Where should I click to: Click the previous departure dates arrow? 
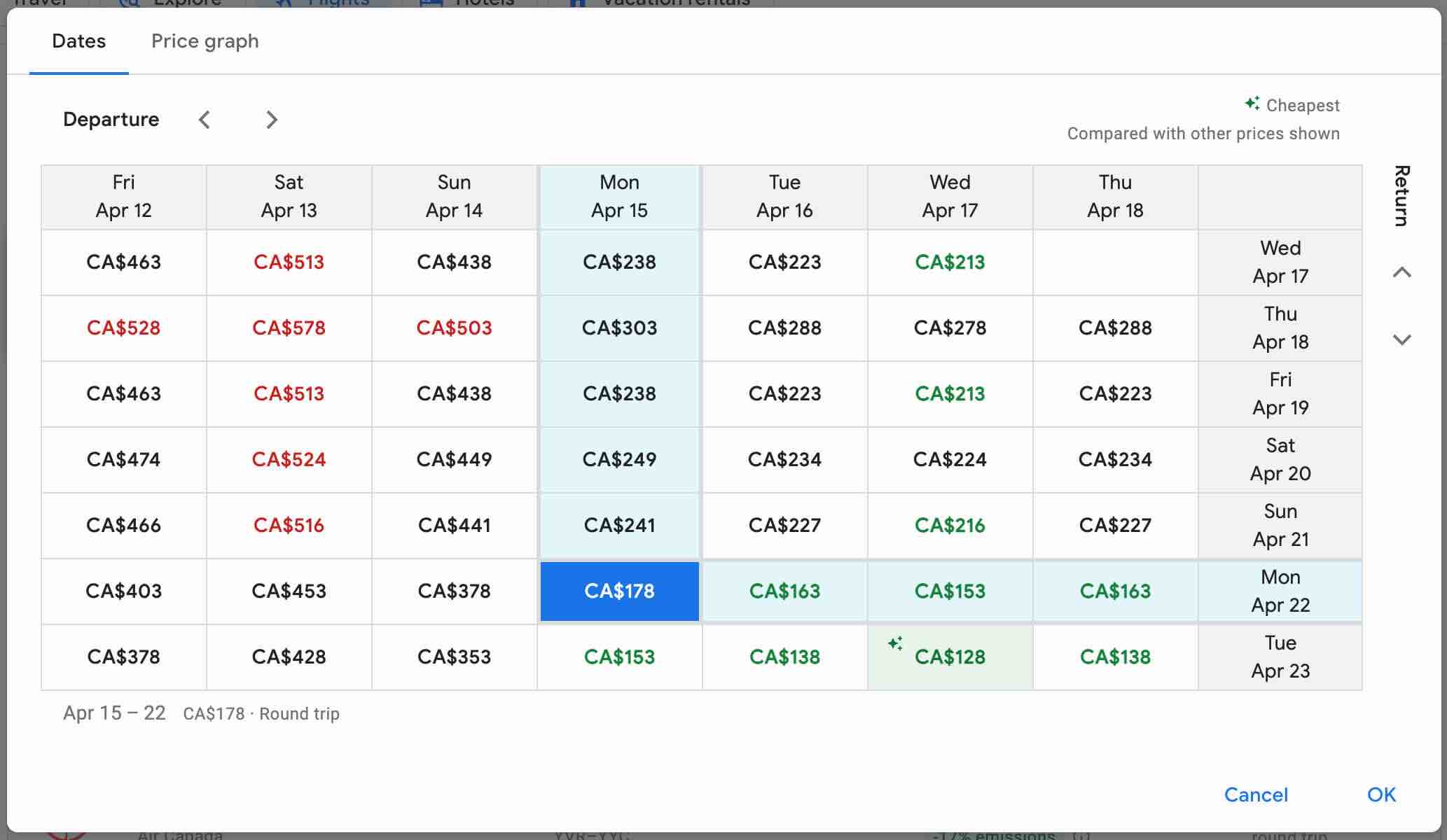tap(205, 120)
